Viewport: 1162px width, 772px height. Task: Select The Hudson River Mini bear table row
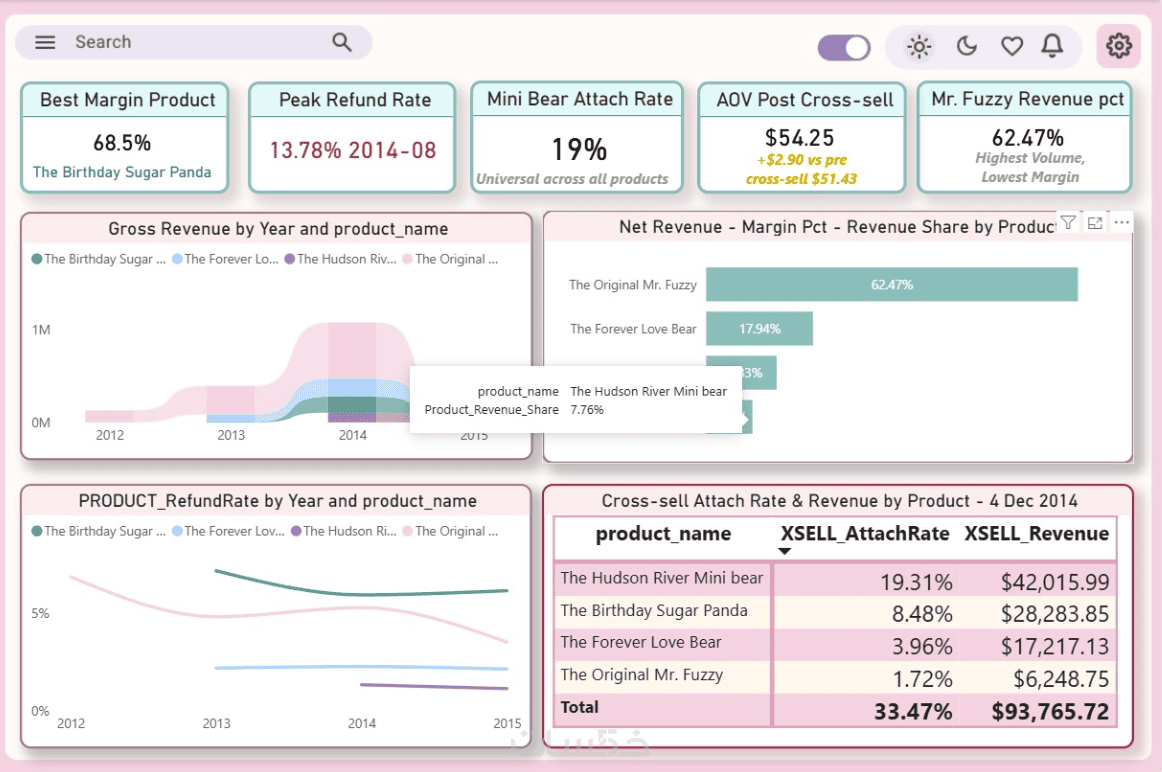point(835,579)
